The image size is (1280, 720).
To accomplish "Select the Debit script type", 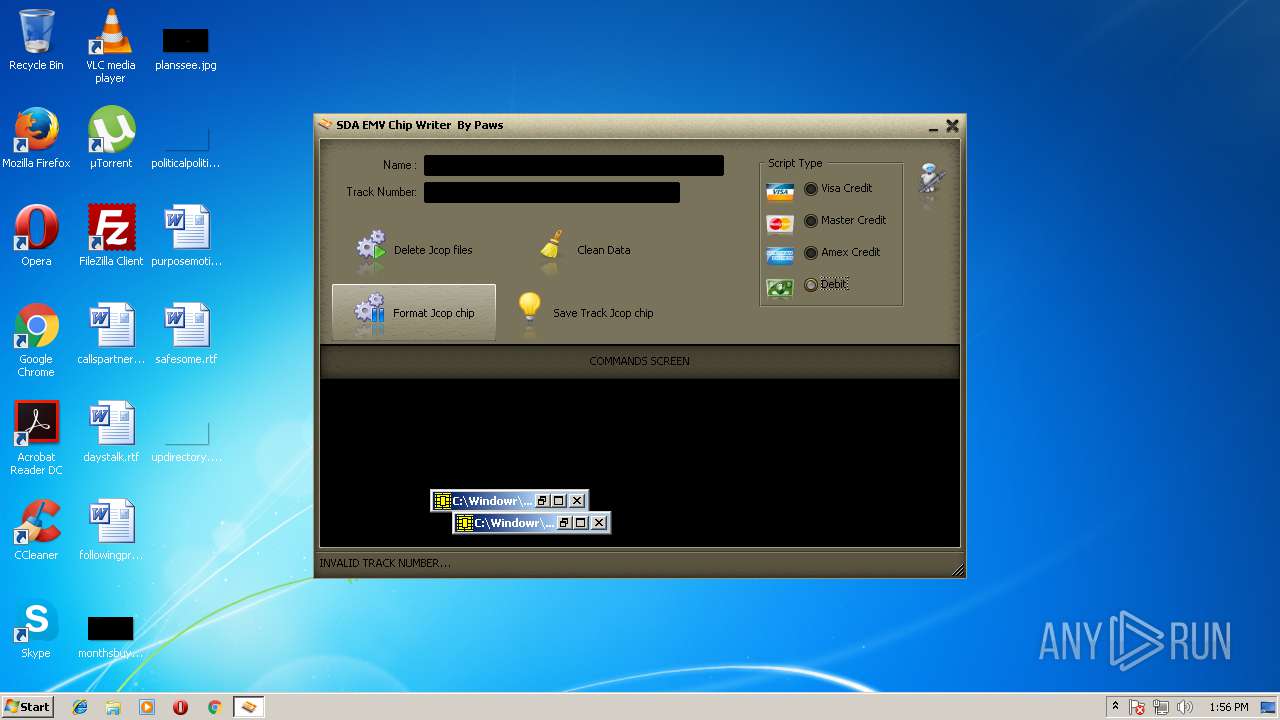I will click(x=826, y=284).
